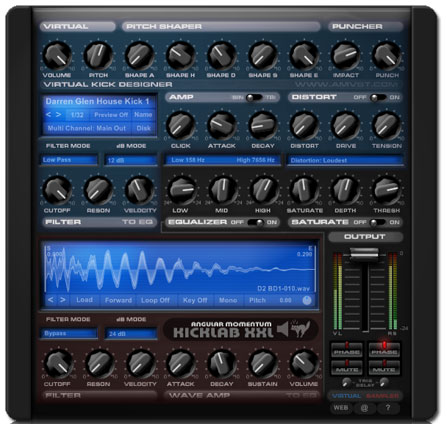447x424 pixels.
Task: Click the Load button in the sample display
Action: 84,300
